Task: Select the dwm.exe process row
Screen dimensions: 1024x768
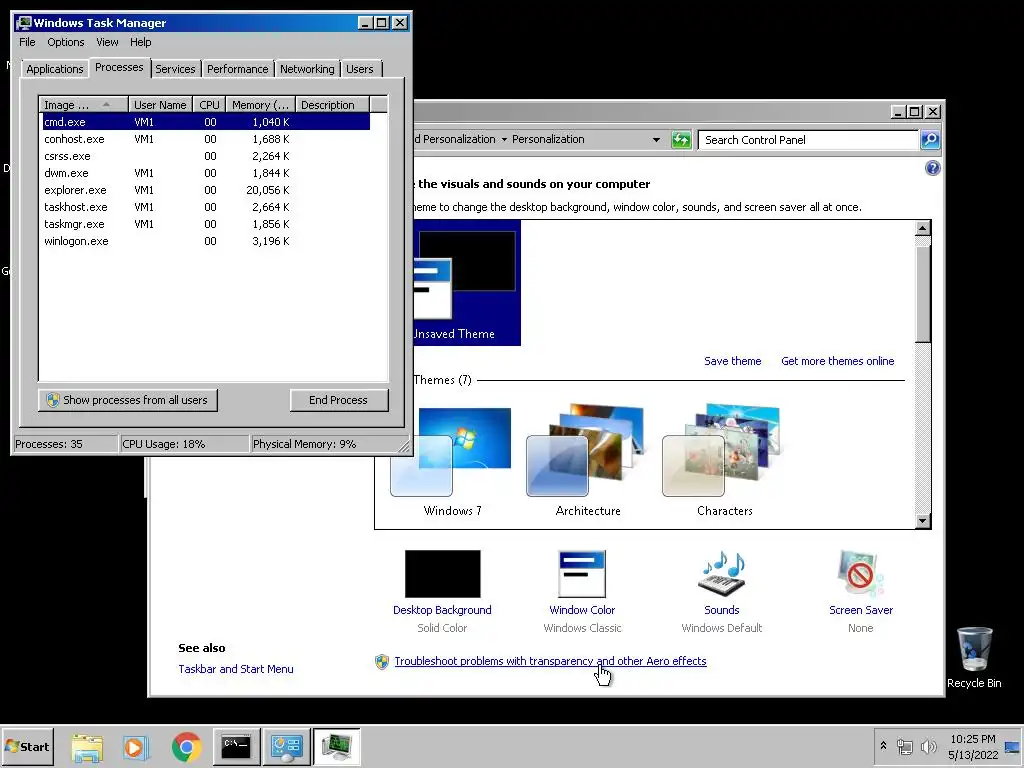Action: 206,173
